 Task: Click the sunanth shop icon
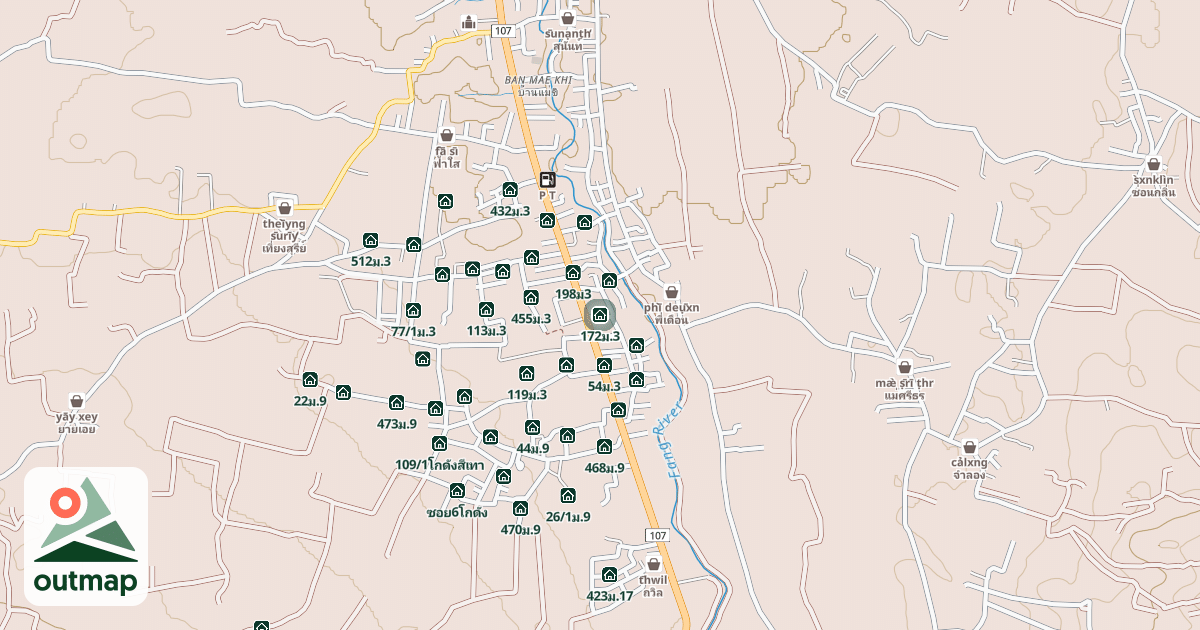[568, 18]
